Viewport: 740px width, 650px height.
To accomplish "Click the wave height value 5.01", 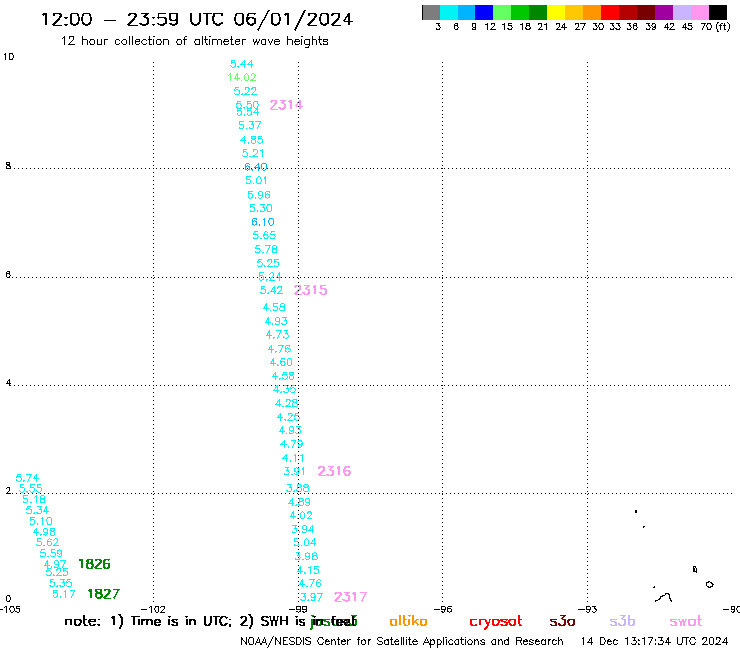I will [x=256, y=180].
